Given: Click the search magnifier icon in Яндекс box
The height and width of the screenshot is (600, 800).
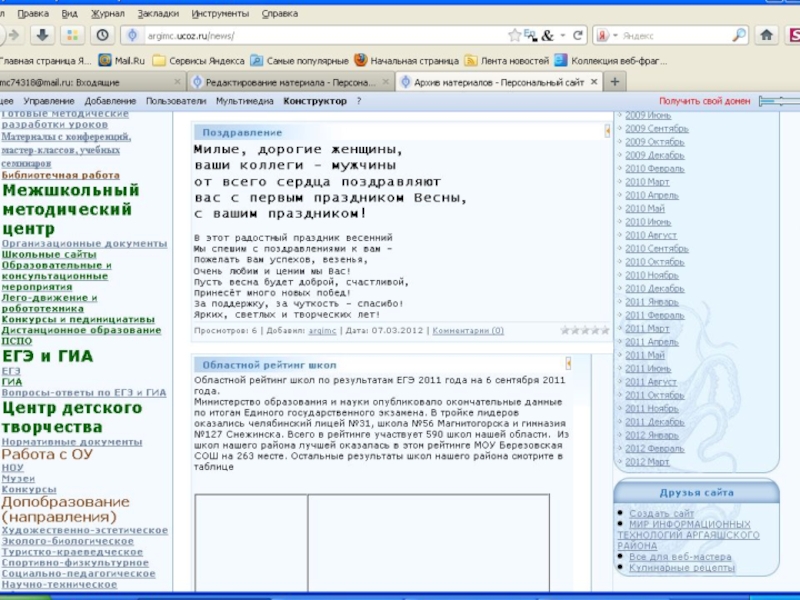Looking at the screenshot, I should point(738,35).
